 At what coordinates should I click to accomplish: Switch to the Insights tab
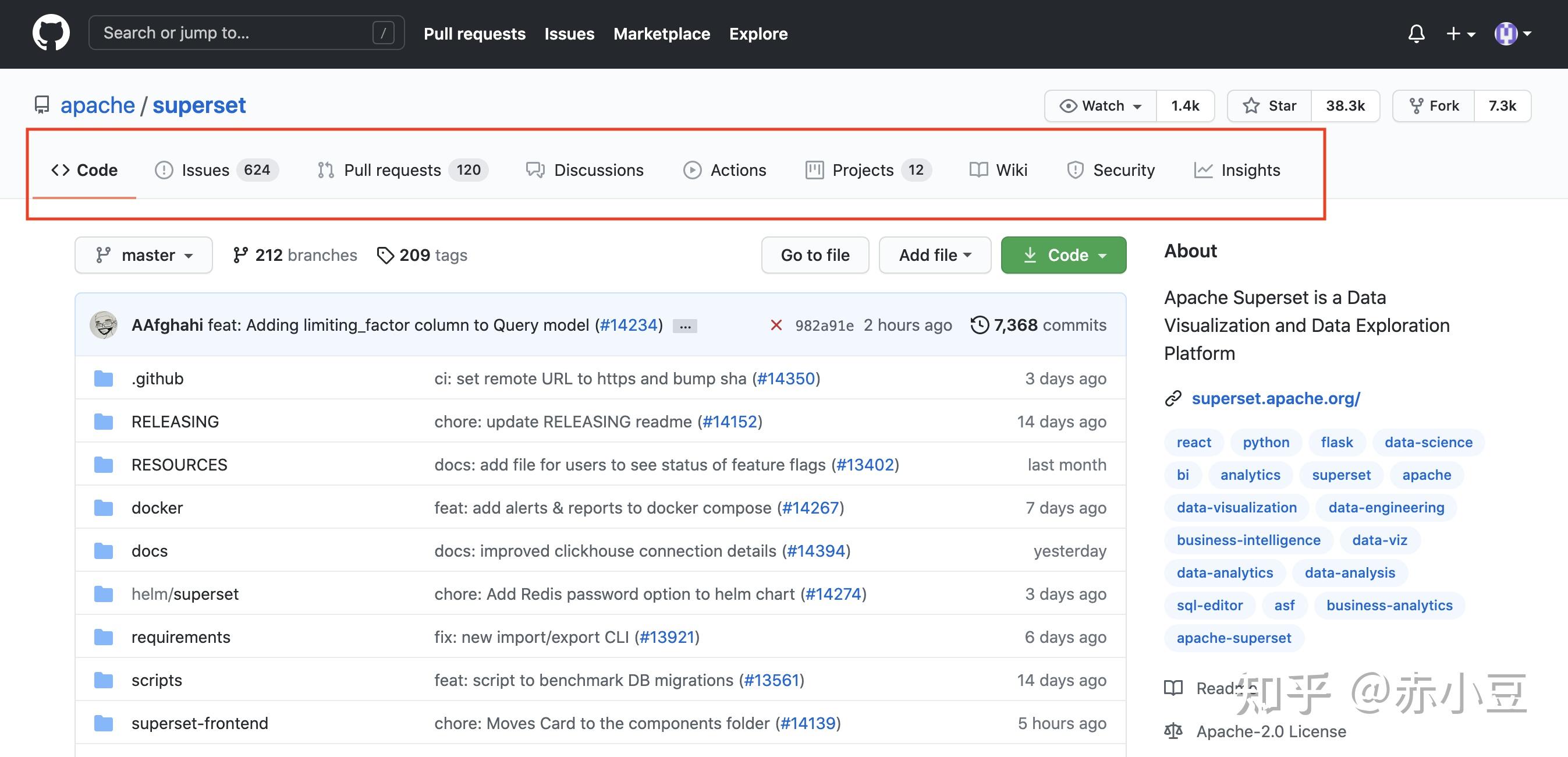pyautogui.click(x=1237, y=170)
